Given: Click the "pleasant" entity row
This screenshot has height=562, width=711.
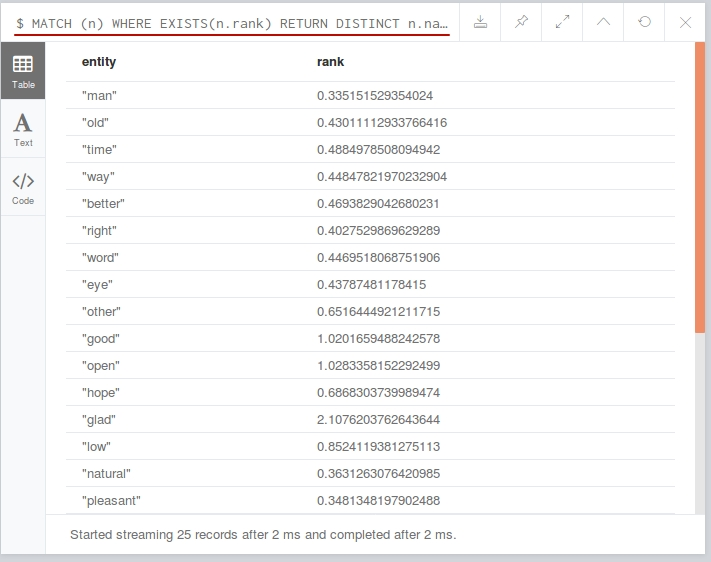Looking at the screenshot, I should 370,501.
